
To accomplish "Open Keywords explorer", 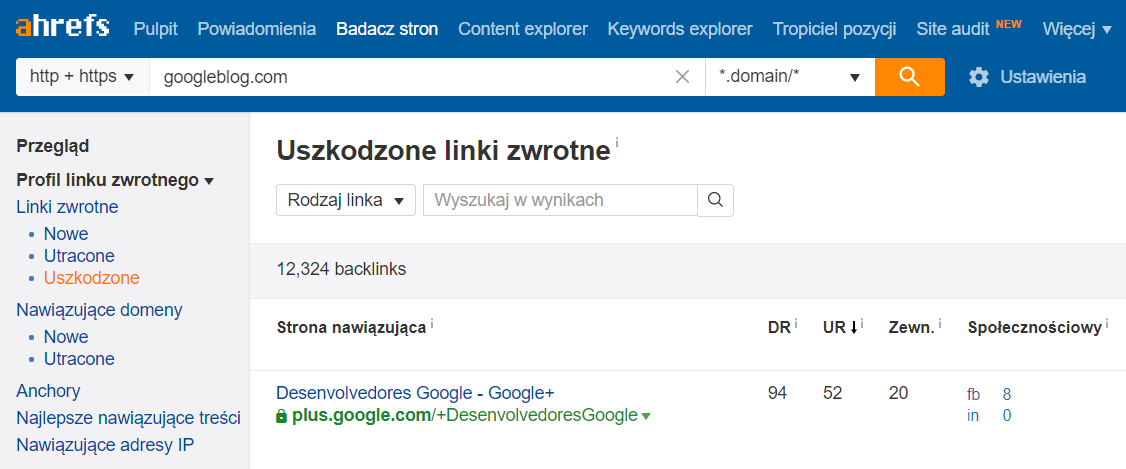I will click(680, 29).
